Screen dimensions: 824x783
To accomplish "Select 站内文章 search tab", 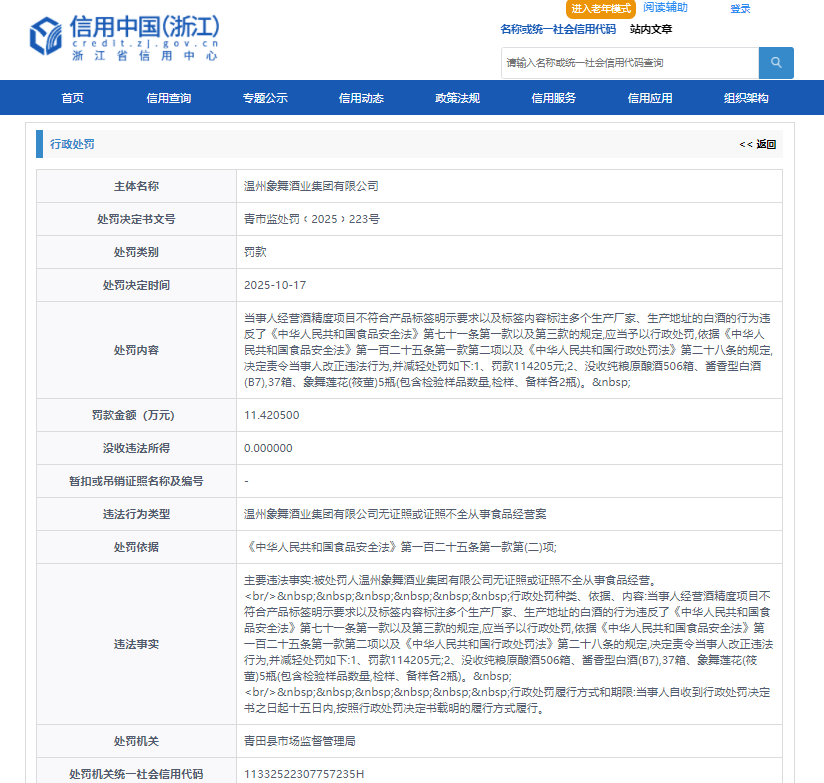I will [651, 29].
